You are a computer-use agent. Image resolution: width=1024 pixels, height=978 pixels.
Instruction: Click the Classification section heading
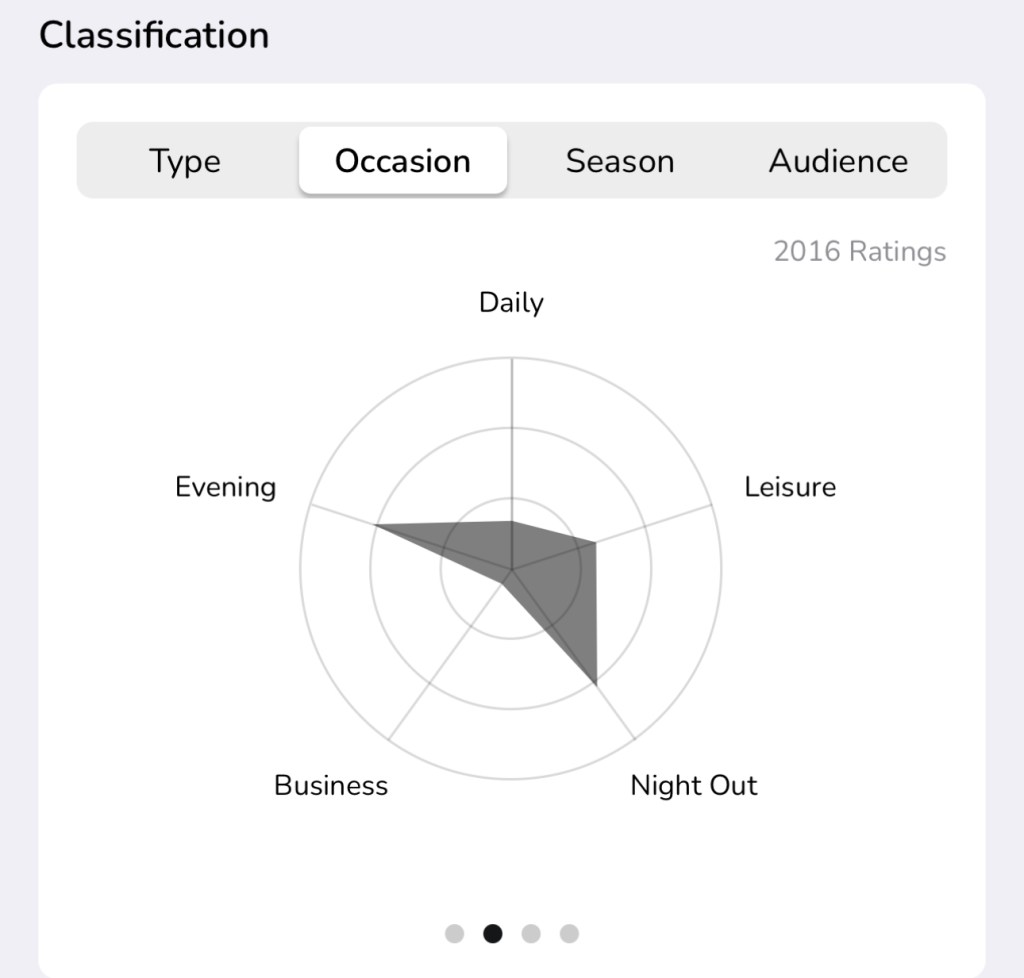[154, 35]
